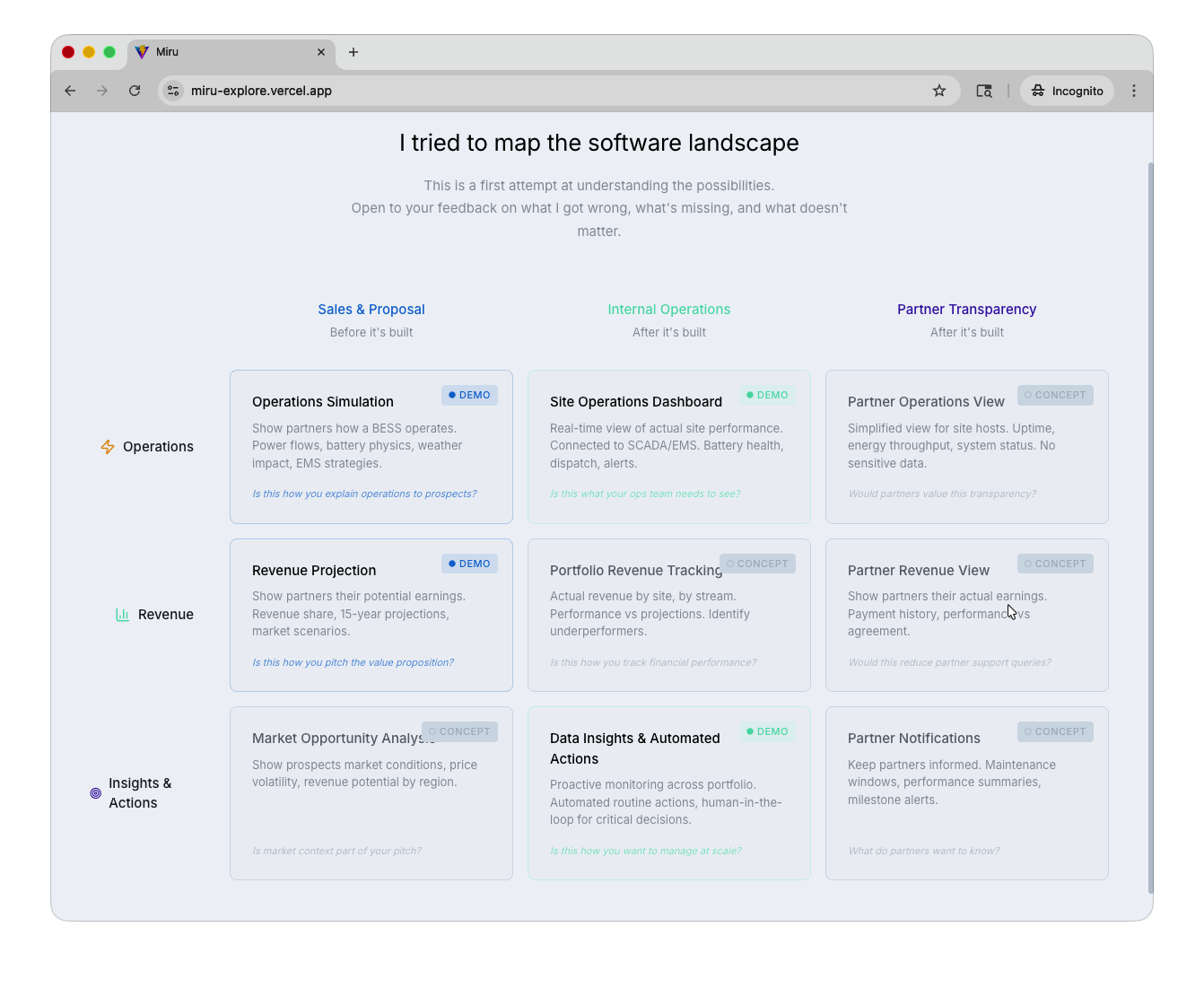Image resolution: width=1204 pixels, height=988 pixels.
Task: Click "Is this how you explain operations to prospects?"
Action: tap(364, 494)
